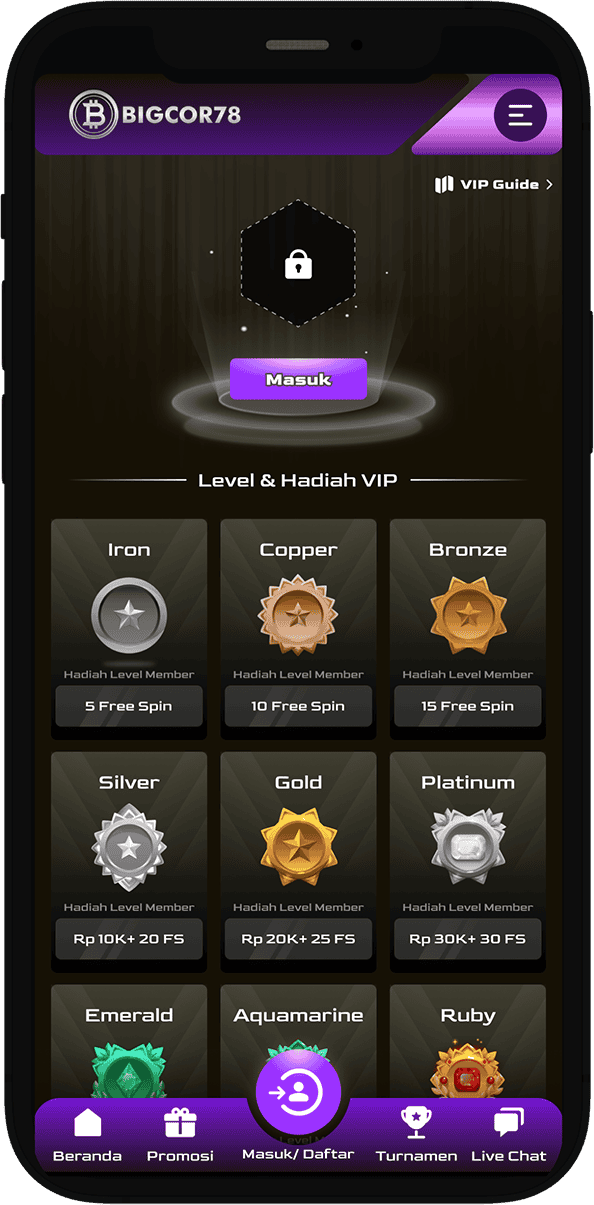The width and height of the screenshot is (594, 1205).
Task: Click the purple Masuk button
Action: click(x=298, y=380)
